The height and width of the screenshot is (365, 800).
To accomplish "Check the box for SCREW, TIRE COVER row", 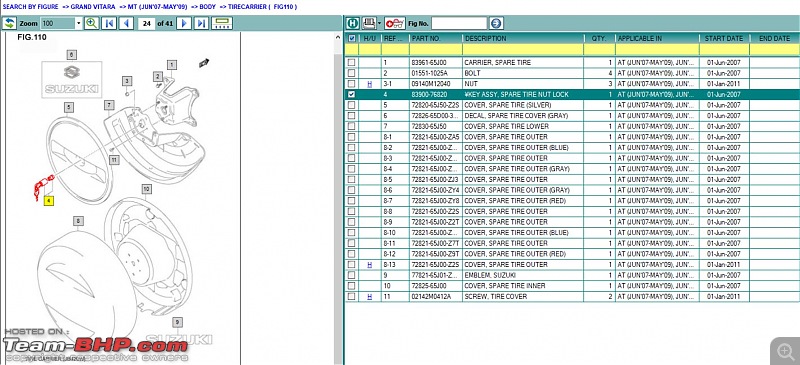I will [x=352, y=297].
